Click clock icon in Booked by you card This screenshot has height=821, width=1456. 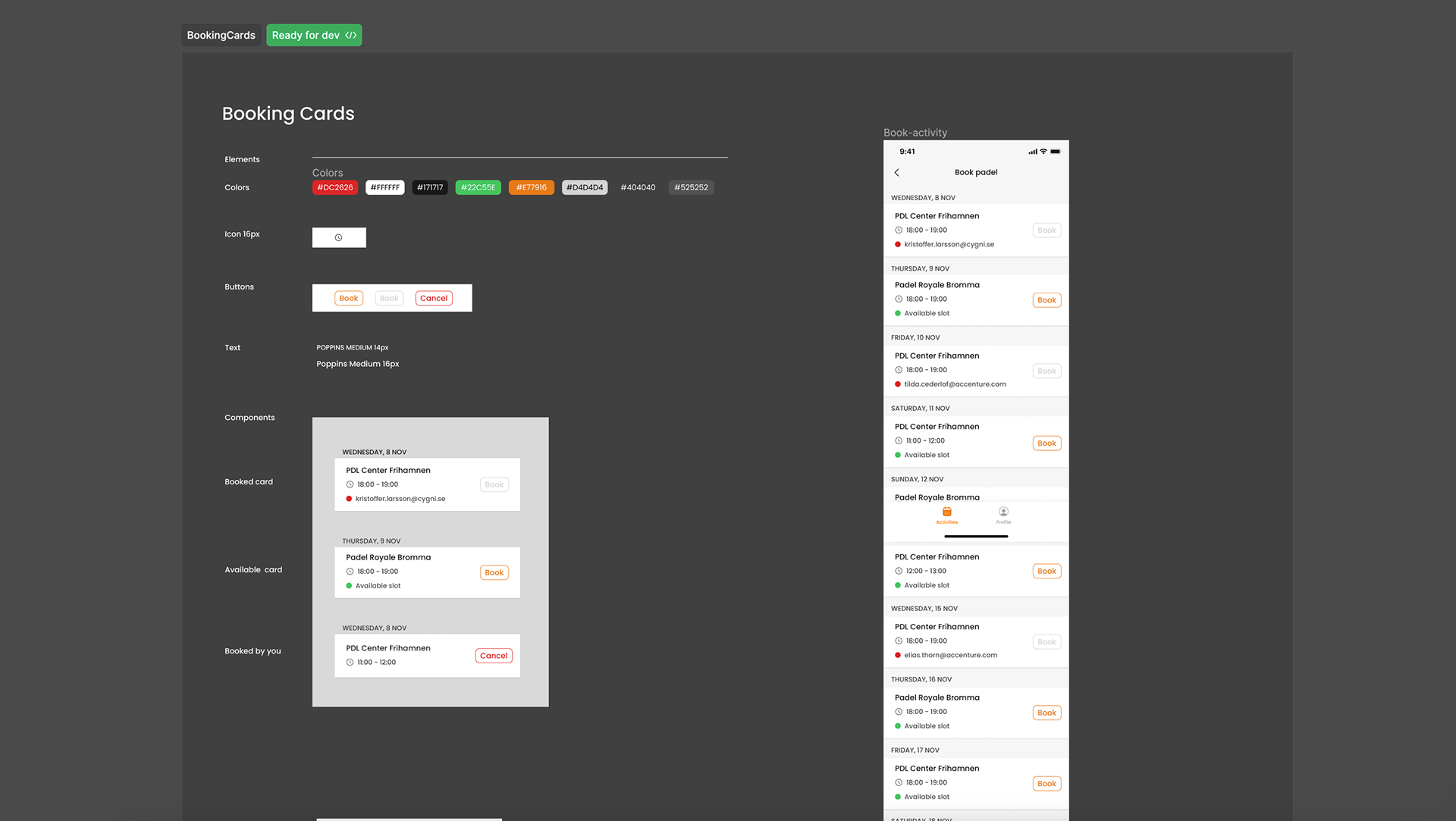coord(350,663)
